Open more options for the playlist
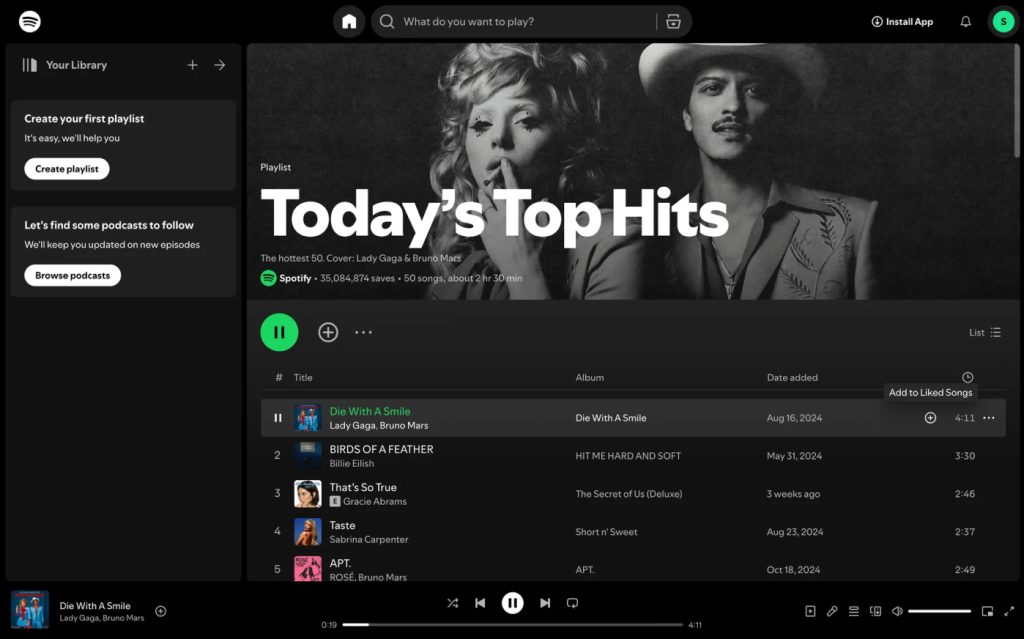Image resolution: width=1024 pixels, height=639 pixels. 363,331
